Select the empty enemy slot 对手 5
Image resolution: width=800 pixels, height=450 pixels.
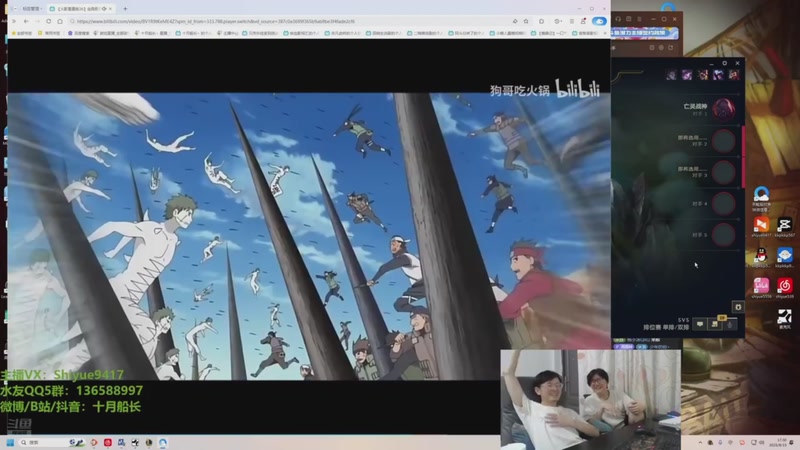tap(723, 235)
